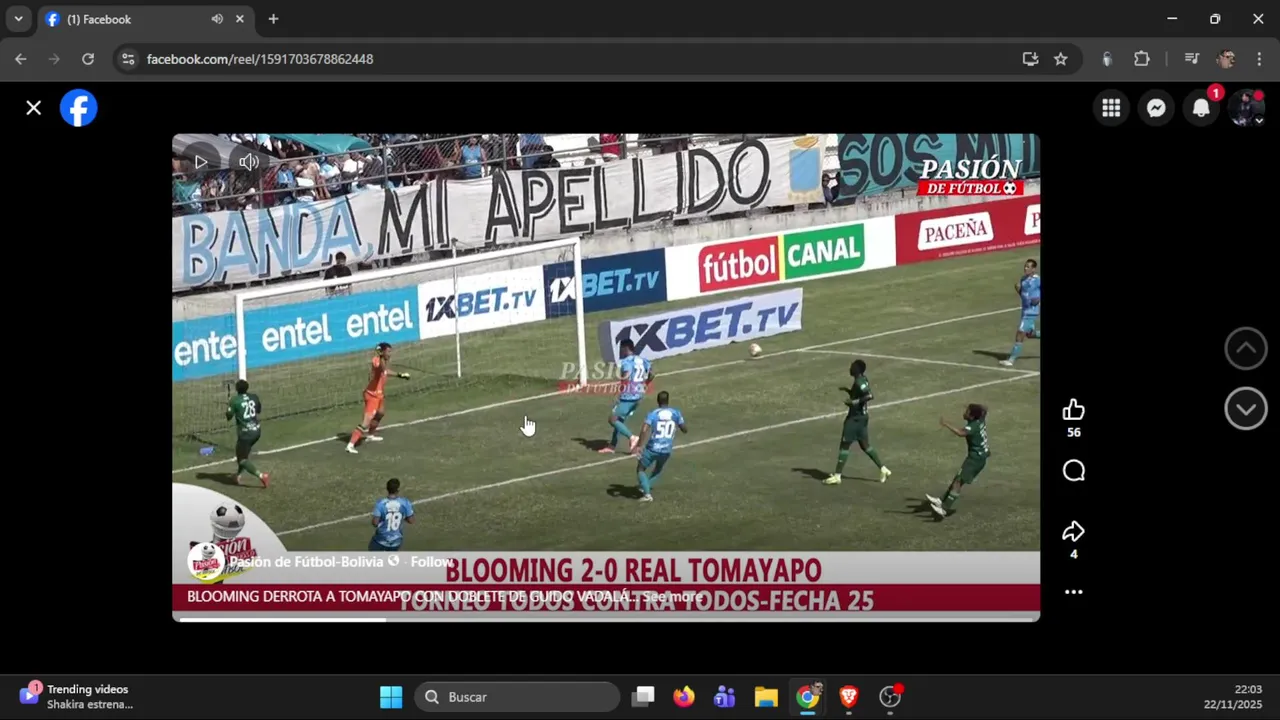Open the Facebook menu grid
1280x720 pixels.
click(x=1111, y=108)
